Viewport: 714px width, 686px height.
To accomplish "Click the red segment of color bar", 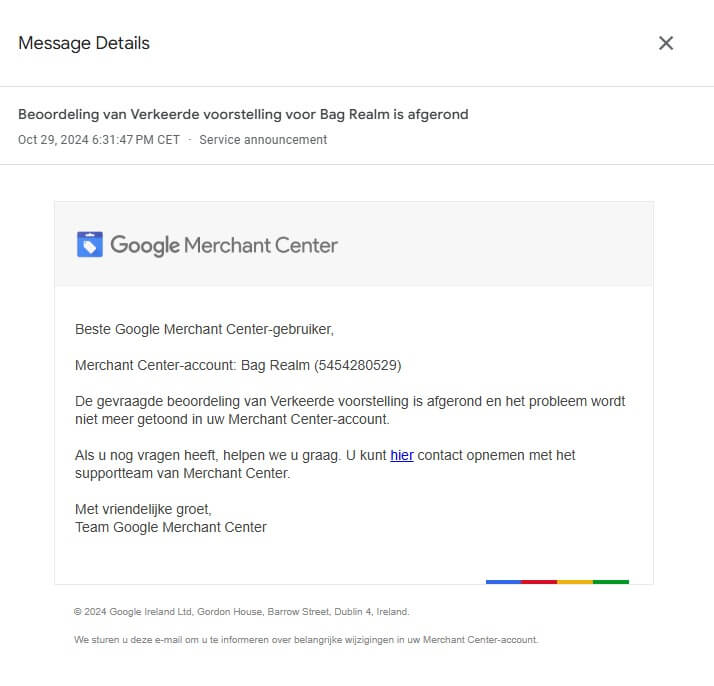I will click(539, 582).
